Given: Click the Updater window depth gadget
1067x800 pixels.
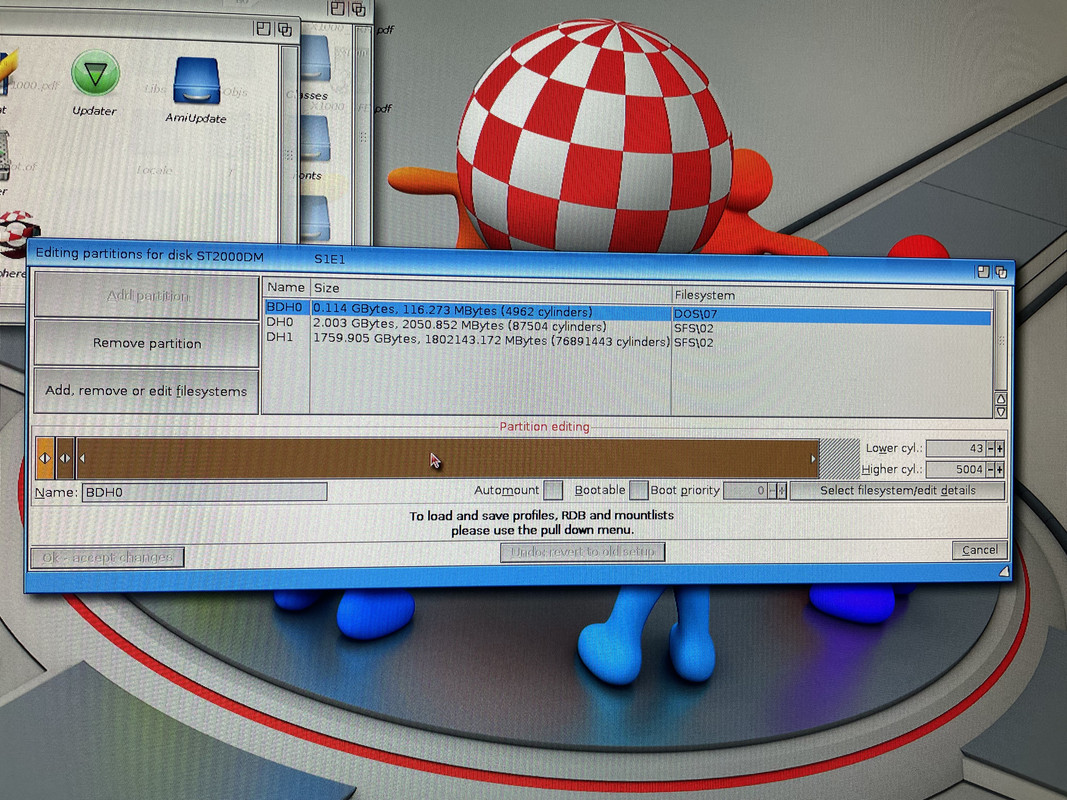Looking at the screenshot, I should (x=285, y=29).
